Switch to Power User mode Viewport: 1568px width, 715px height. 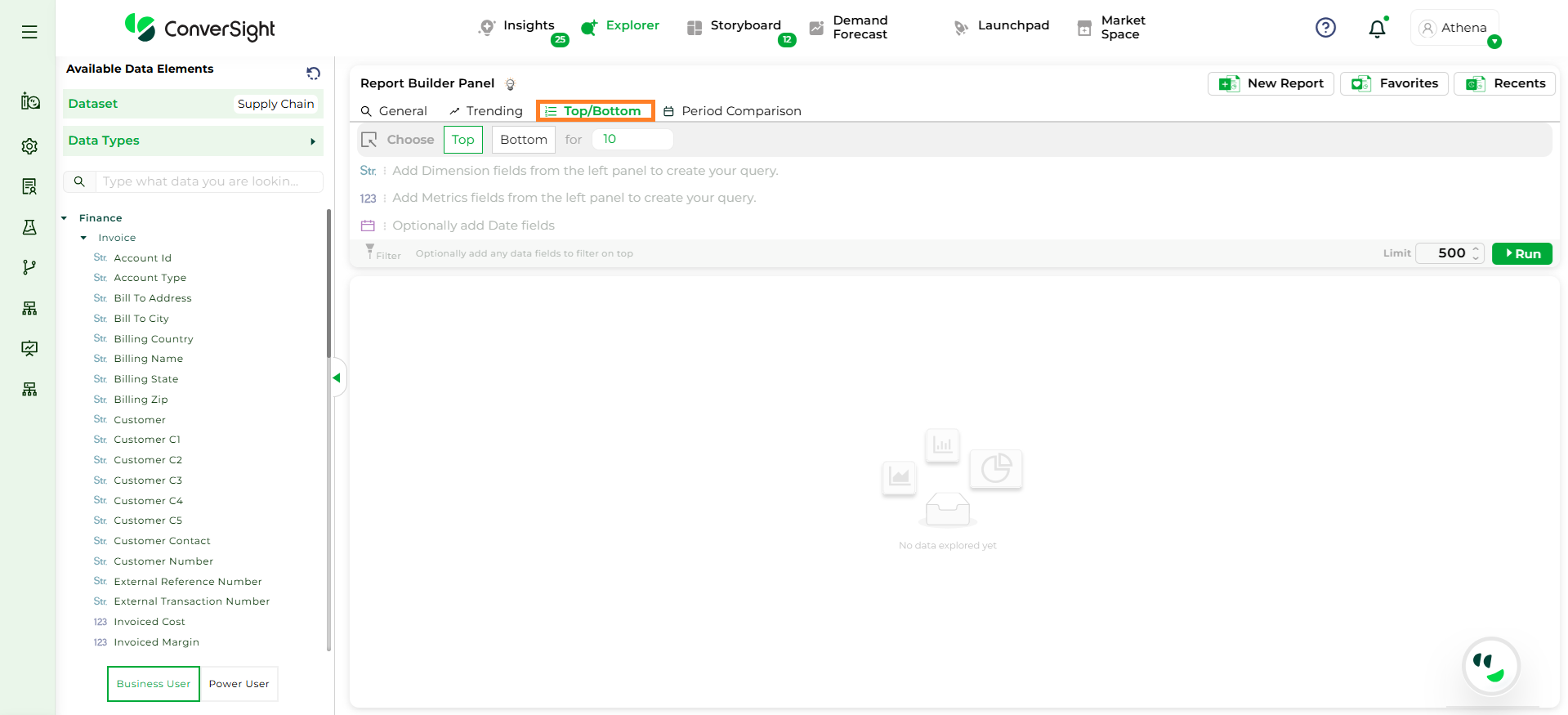[x=239, y=684]
